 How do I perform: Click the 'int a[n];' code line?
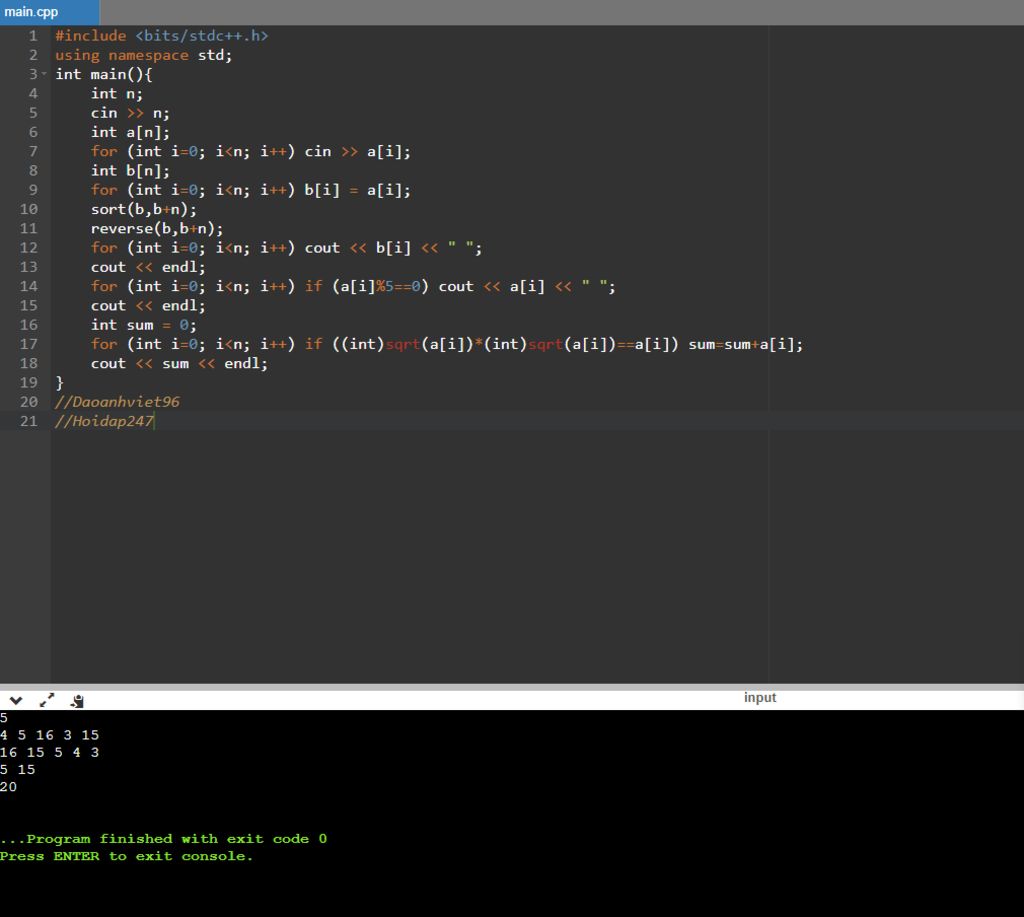[x=130, y=132]
